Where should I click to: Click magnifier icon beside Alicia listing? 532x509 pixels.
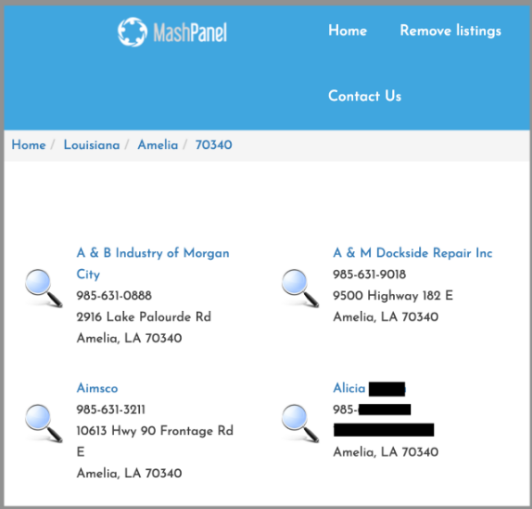(x=300, y=423)
